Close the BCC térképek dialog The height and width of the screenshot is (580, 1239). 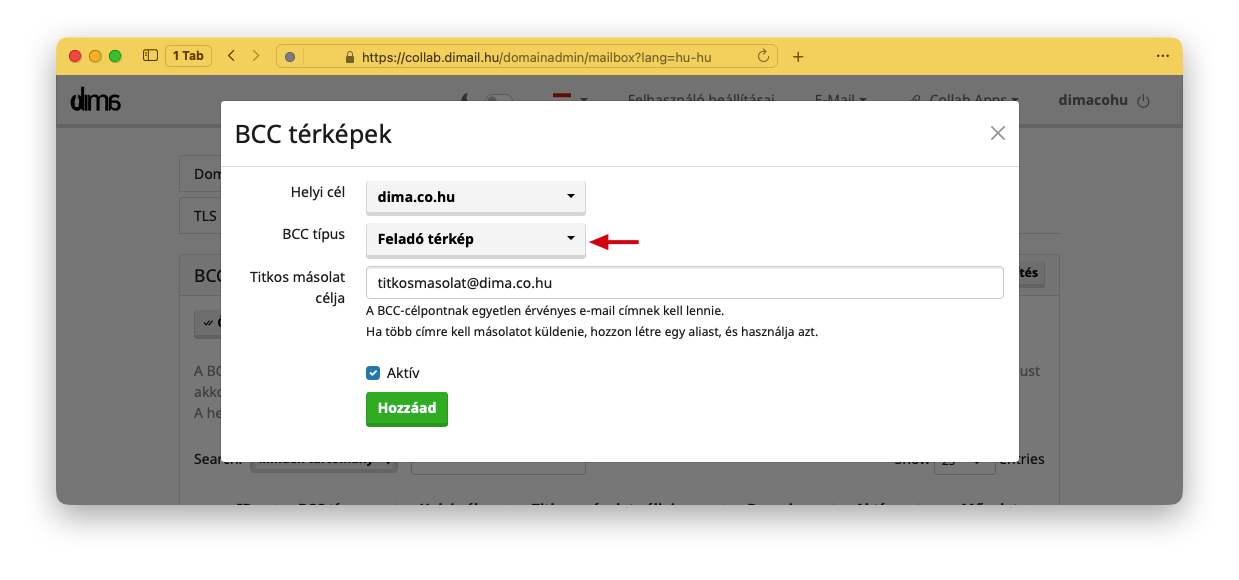pyautogui.click(x=997, y=133)
